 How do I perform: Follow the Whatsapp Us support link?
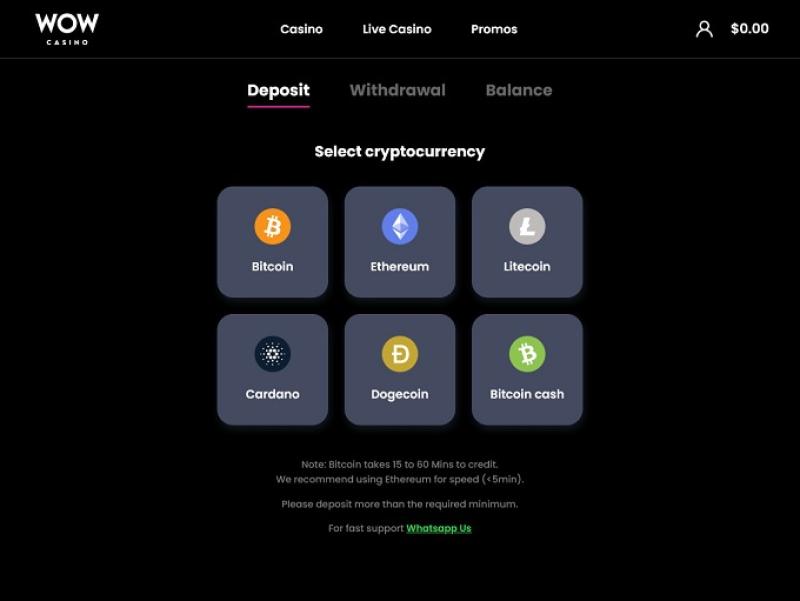point(439,528)
